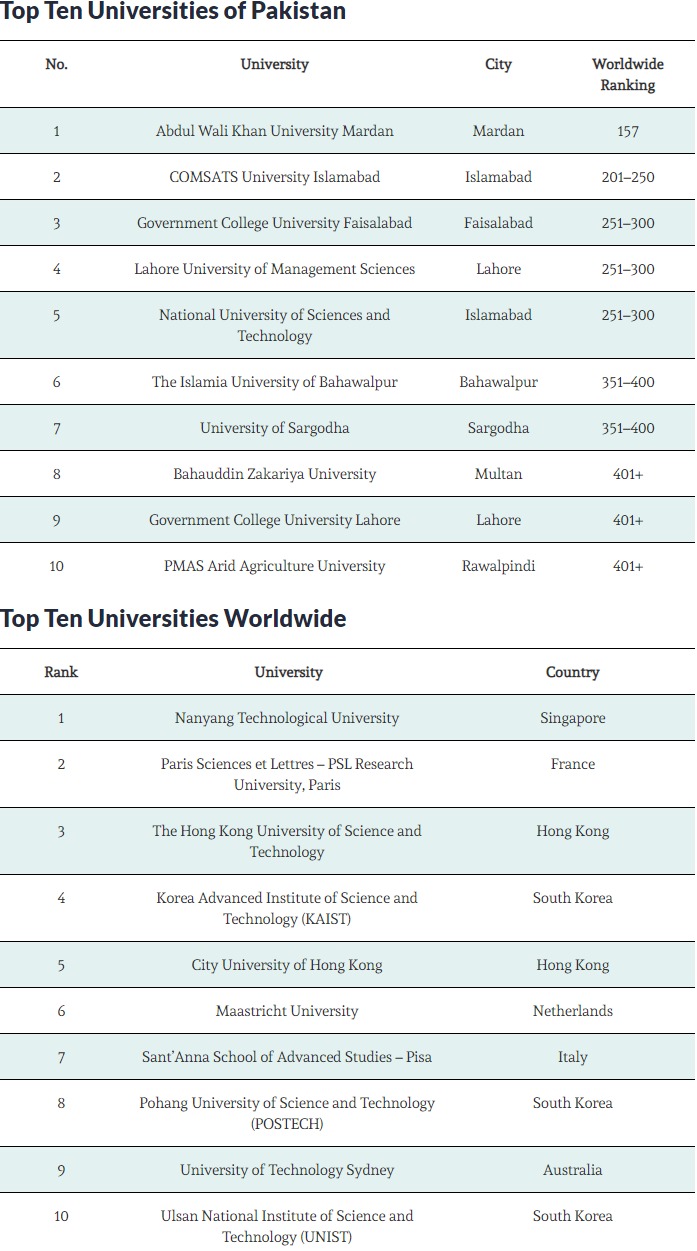Click National University of Sciences and Technology

[275, 325]
